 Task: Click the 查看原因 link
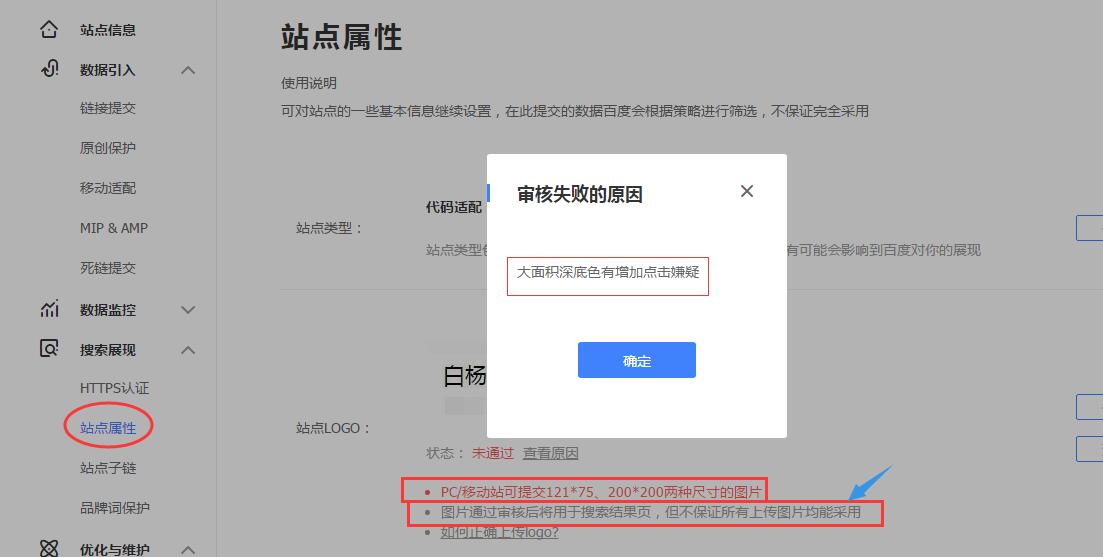coord(550,454)
